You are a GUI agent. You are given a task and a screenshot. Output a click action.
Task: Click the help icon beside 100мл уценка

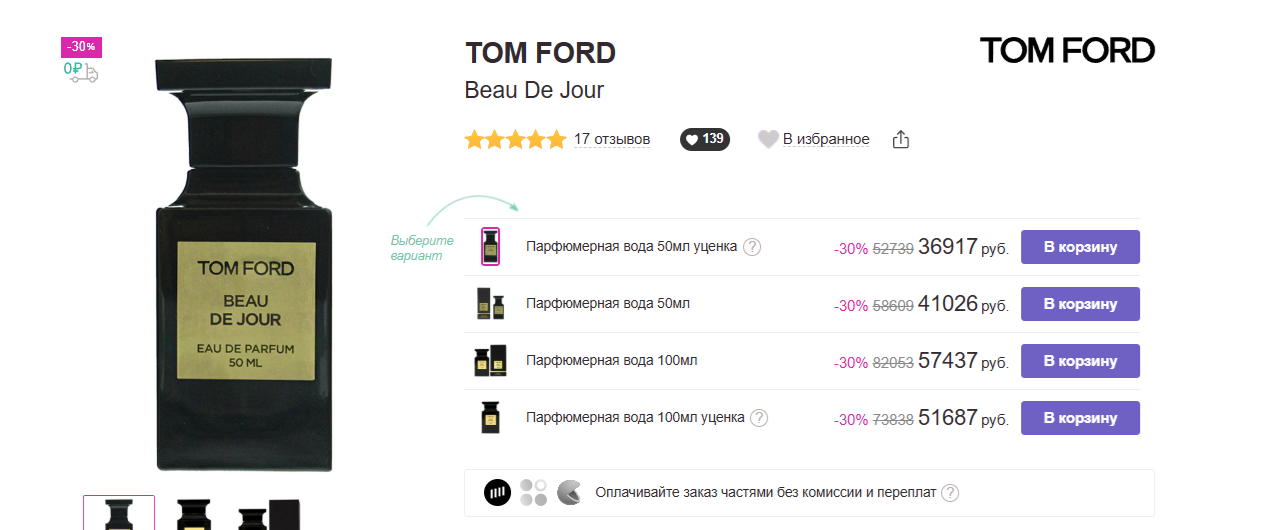tap(760, 418)
